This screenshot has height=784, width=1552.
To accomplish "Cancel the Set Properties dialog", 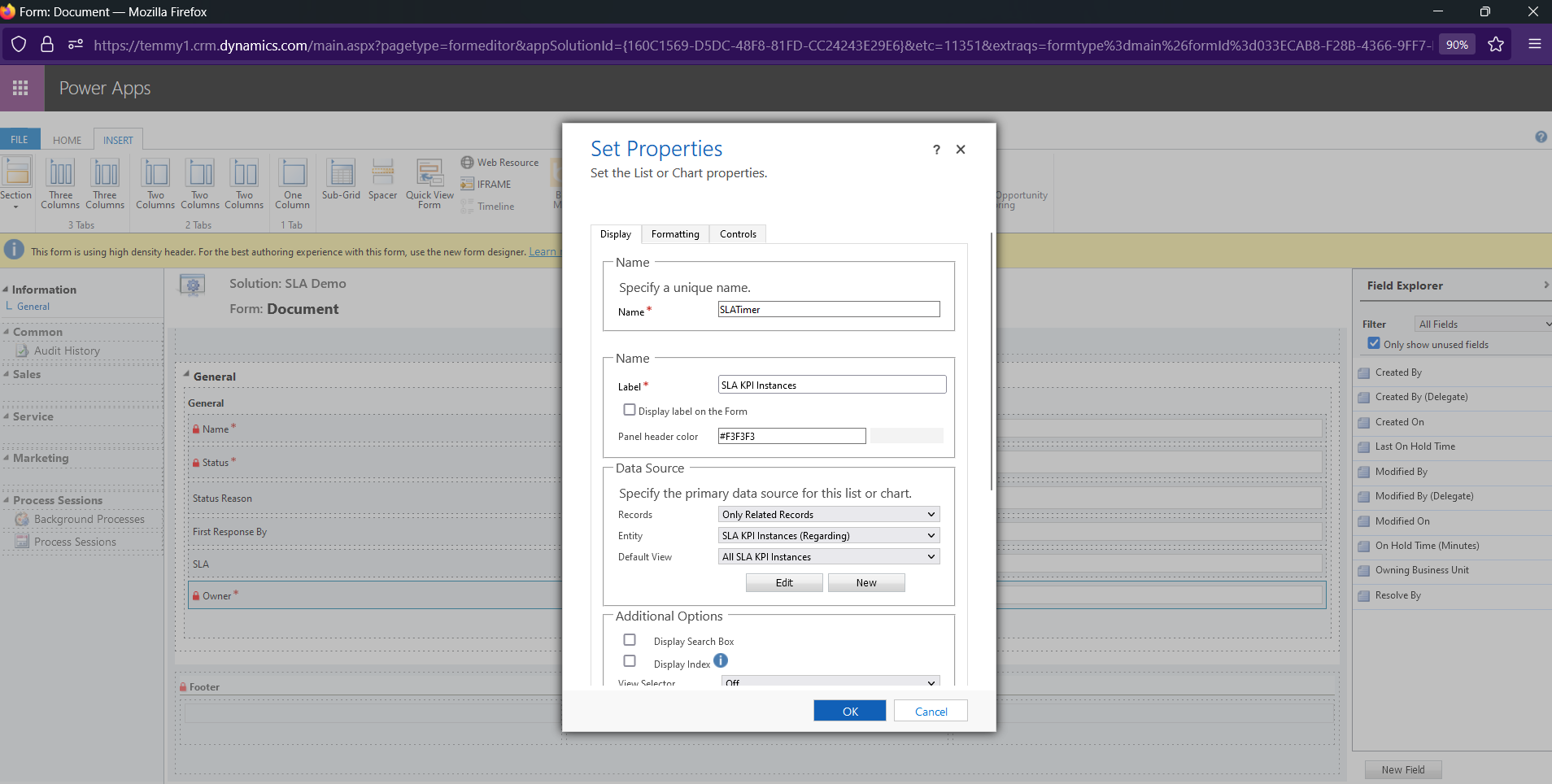I will (x=931, y=711).
